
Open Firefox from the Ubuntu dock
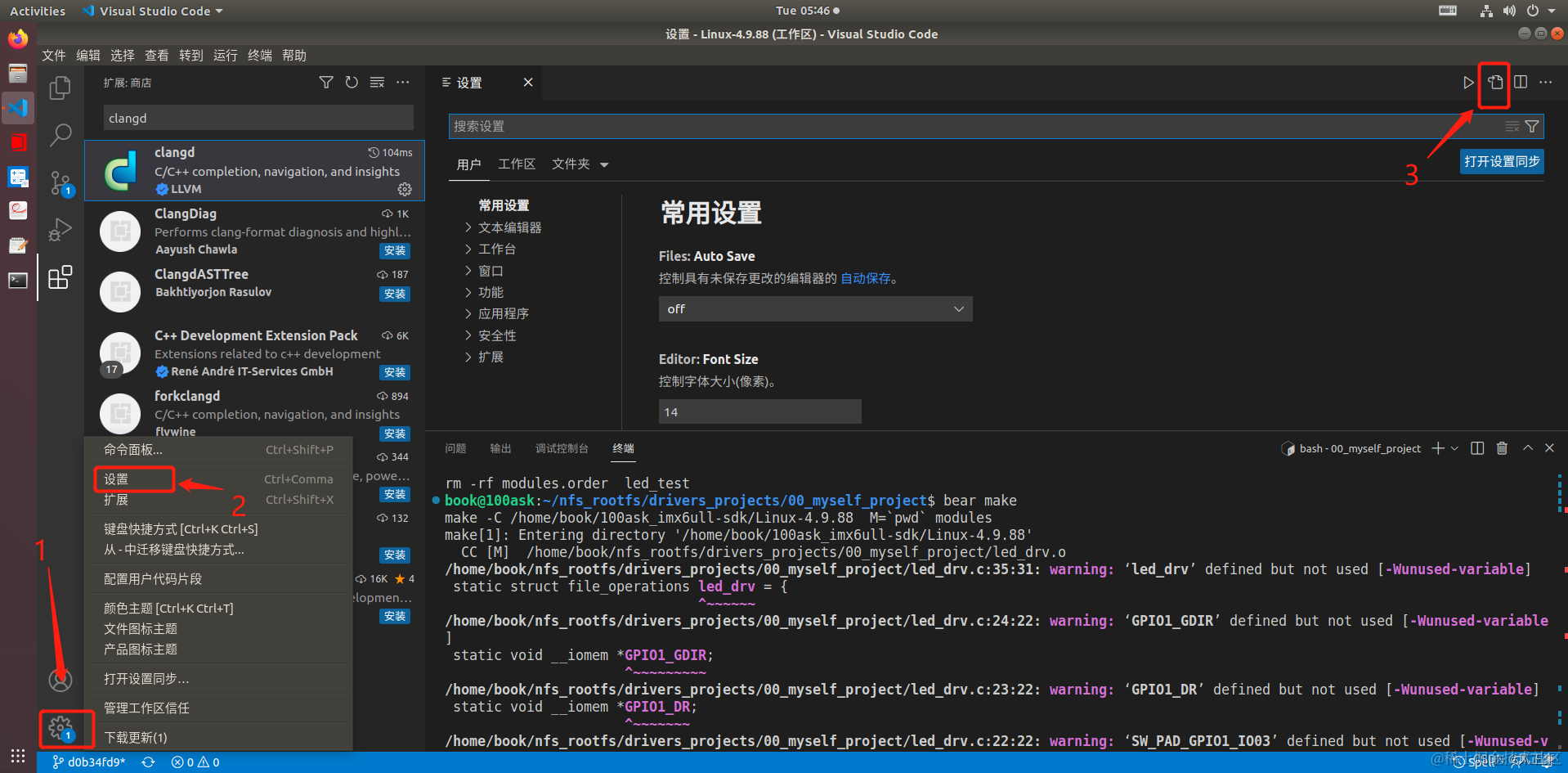pos(18,38)
